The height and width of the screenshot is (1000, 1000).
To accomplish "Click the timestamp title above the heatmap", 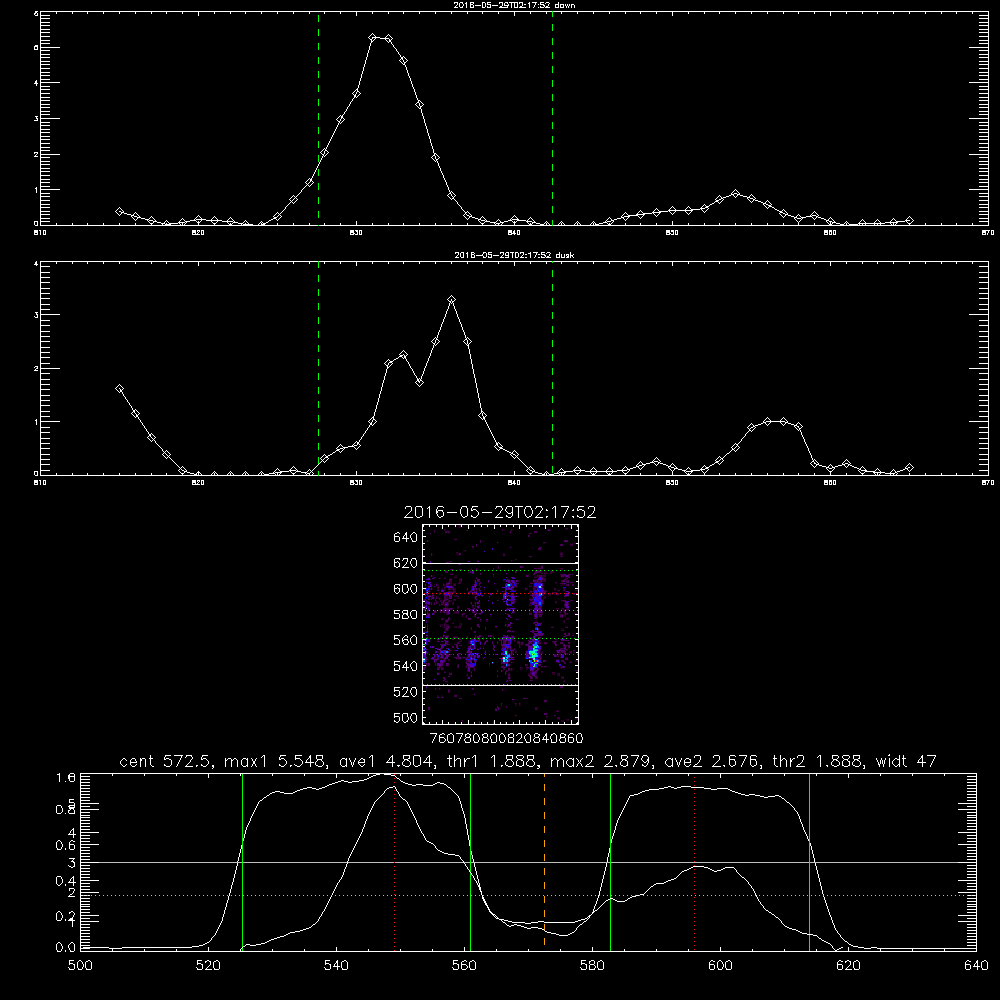I will [499, 512].
